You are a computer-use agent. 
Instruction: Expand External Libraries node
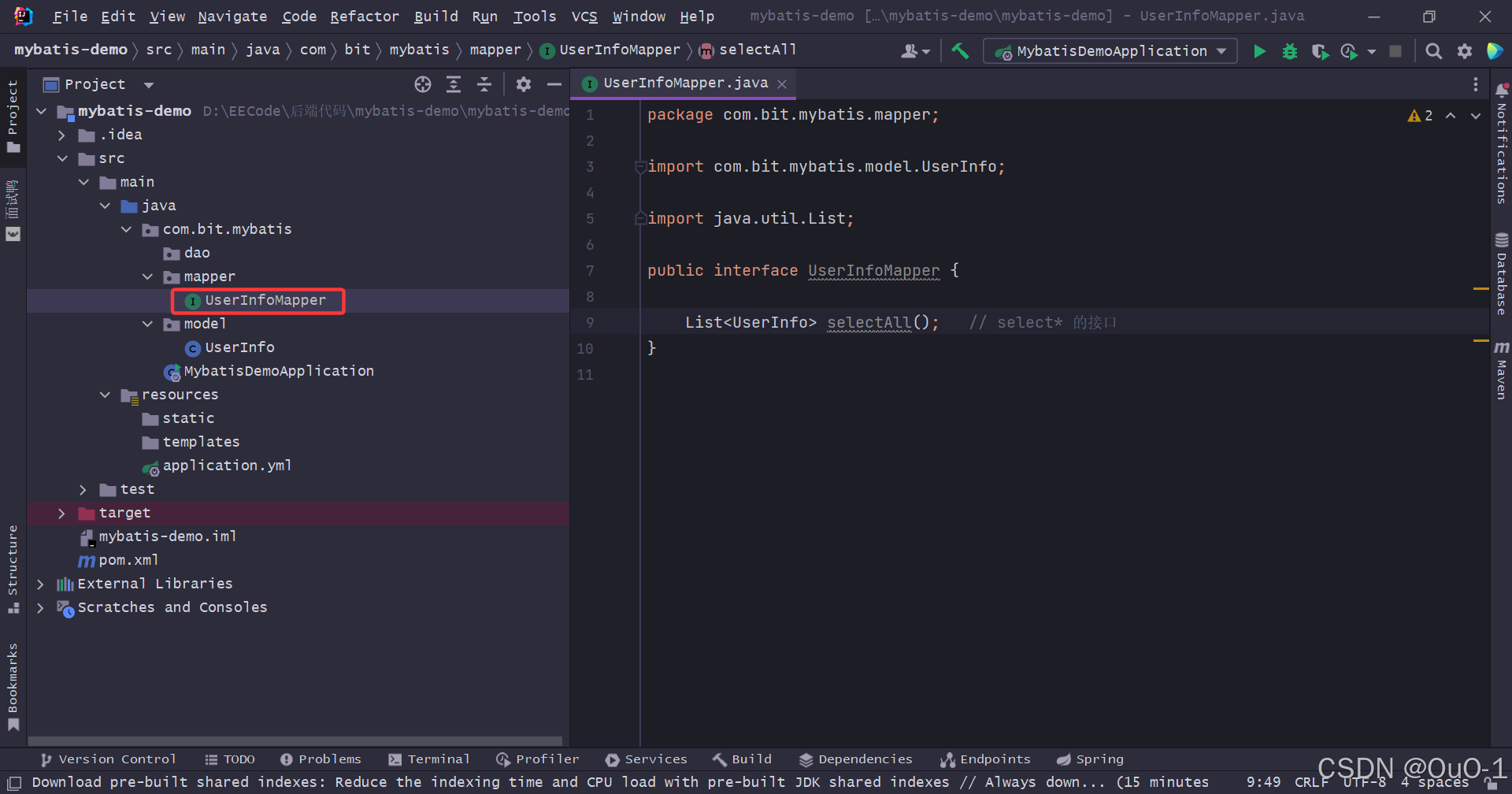coord(40,584)
